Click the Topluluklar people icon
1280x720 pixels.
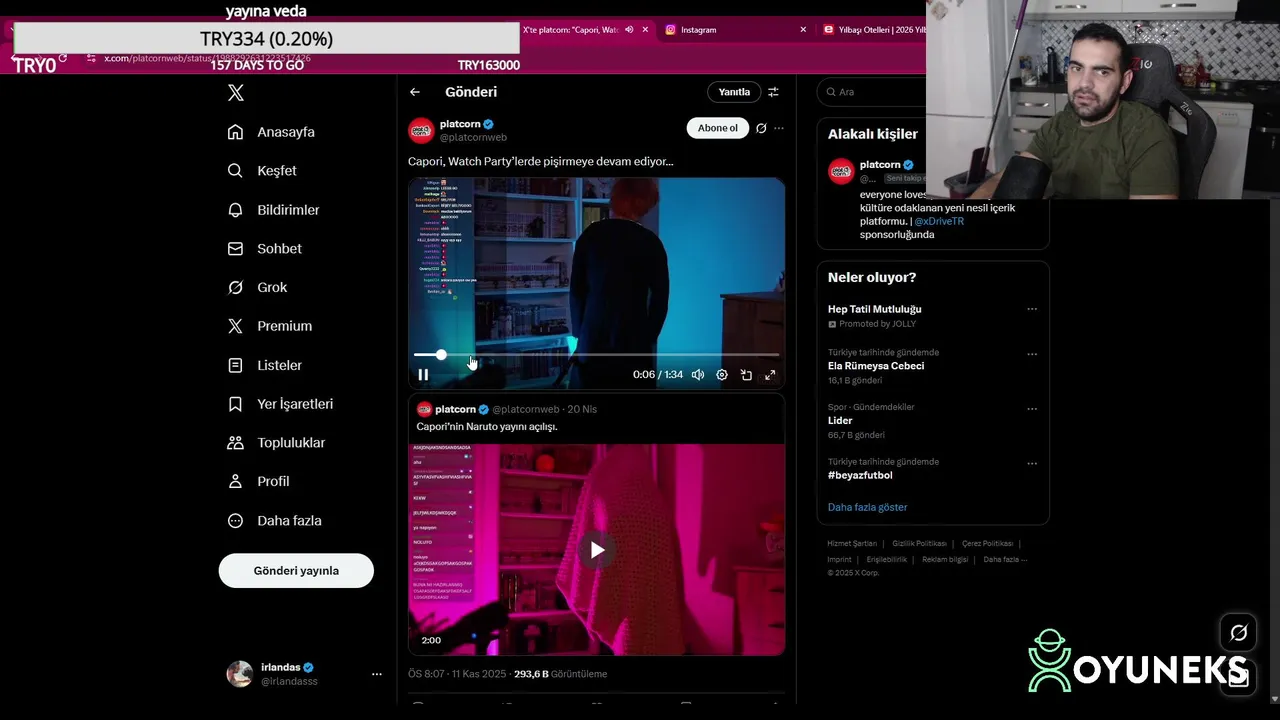pyautogui.click(x=235, y=443)
